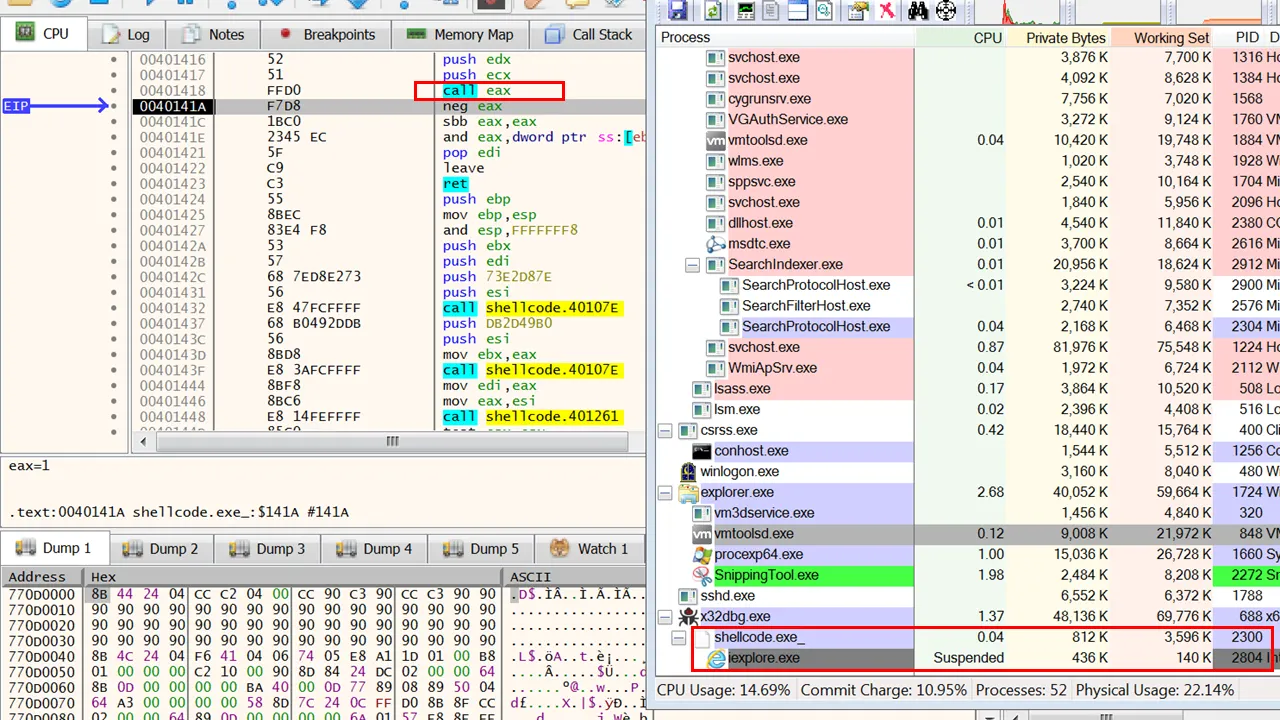The image size is (1280, 720).
Task: Click the green Refresh Now icon
Action: click(x=713, y=11)
